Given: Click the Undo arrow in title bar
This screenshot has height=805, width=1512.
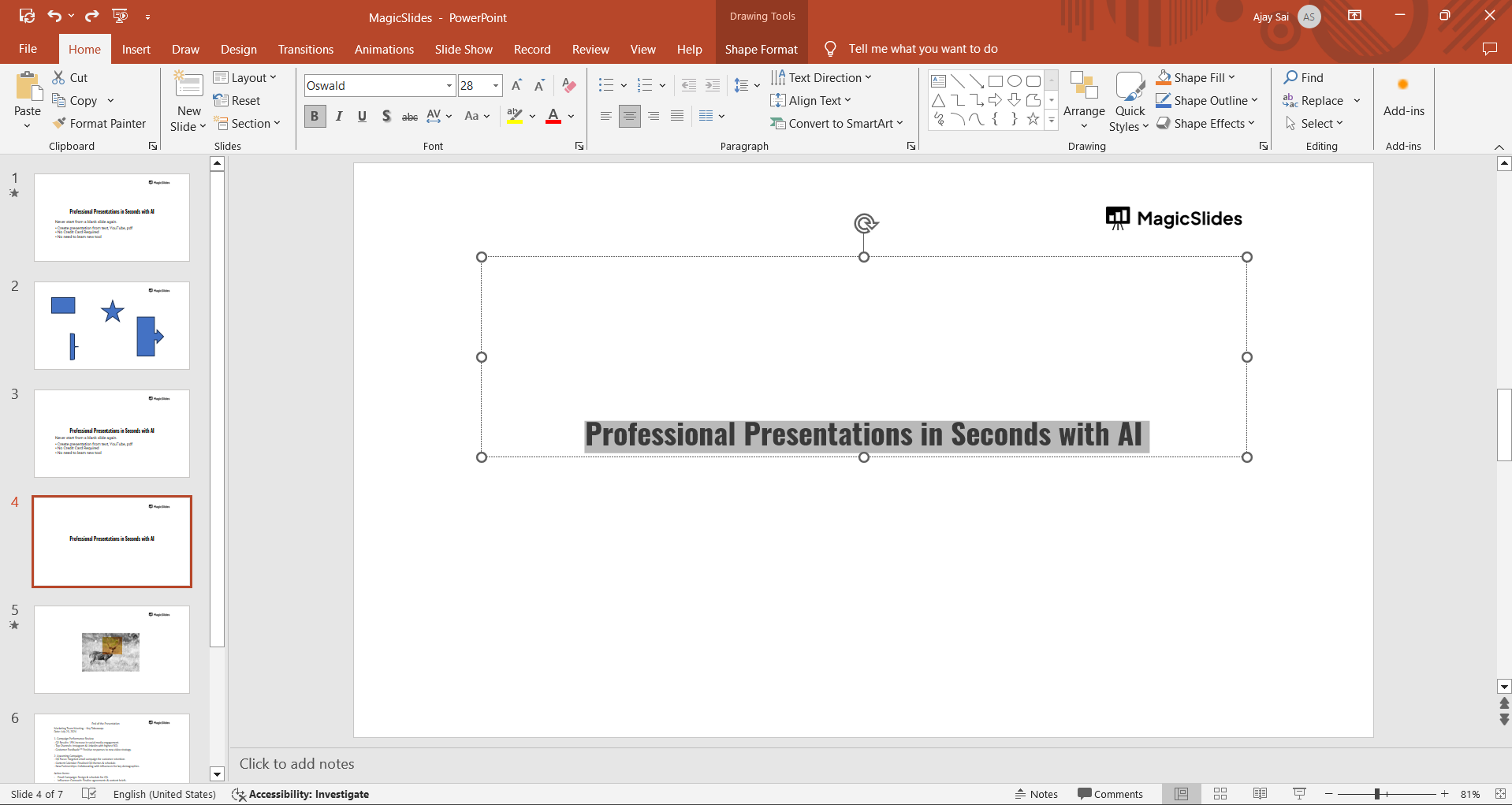Looking at the screenshot, I should click(x=54, y=16).
